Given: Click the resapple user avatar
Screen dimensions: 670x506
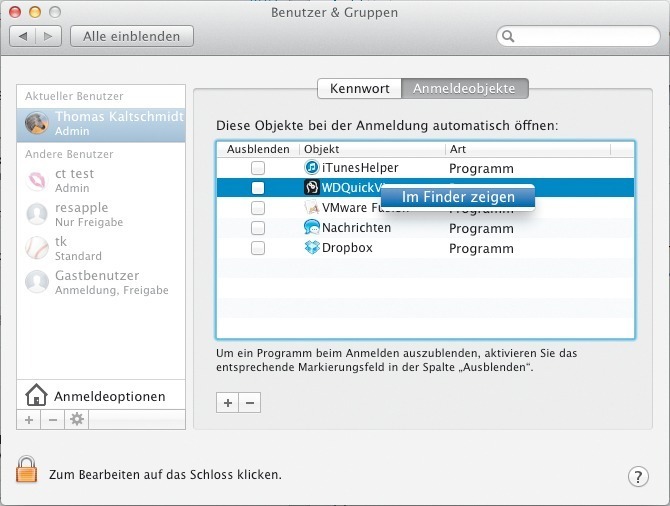Looking at the screenshot, I should click(x=37, y=214).
